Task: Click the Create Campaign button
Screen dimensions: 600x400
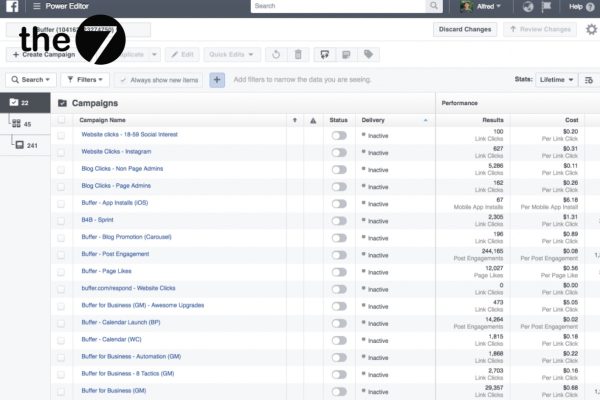Action: [x=44, y=54]
